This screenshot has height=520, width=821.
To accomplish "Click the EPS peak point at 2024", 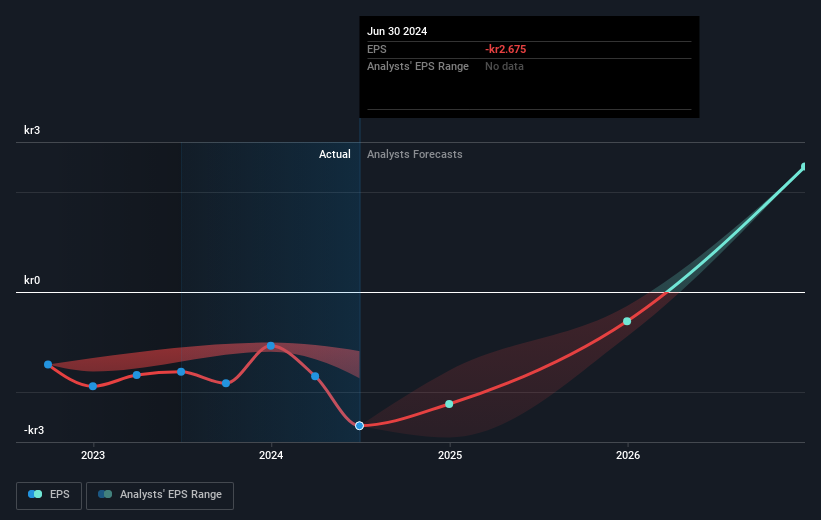I will click(271, 346).
